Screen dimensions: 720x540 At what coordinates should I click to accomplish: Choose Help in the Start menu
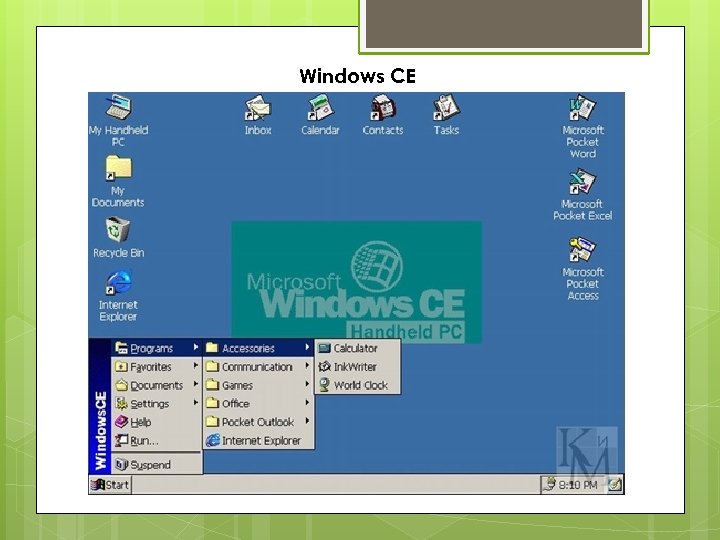click(x=157, y=422)
